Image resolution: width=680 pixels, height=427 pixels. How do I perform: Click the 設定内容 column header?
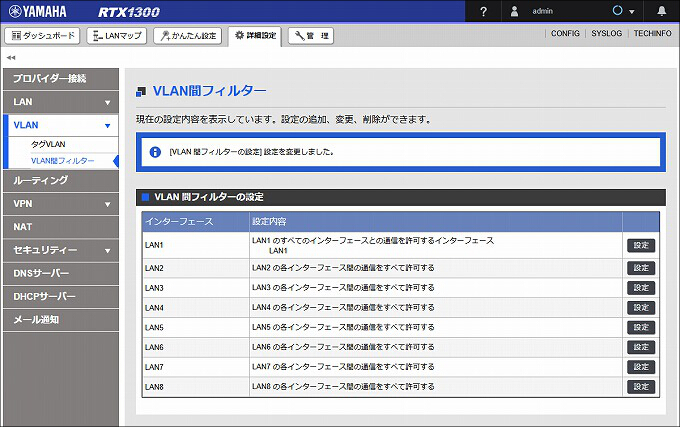(x=436, y=222)
